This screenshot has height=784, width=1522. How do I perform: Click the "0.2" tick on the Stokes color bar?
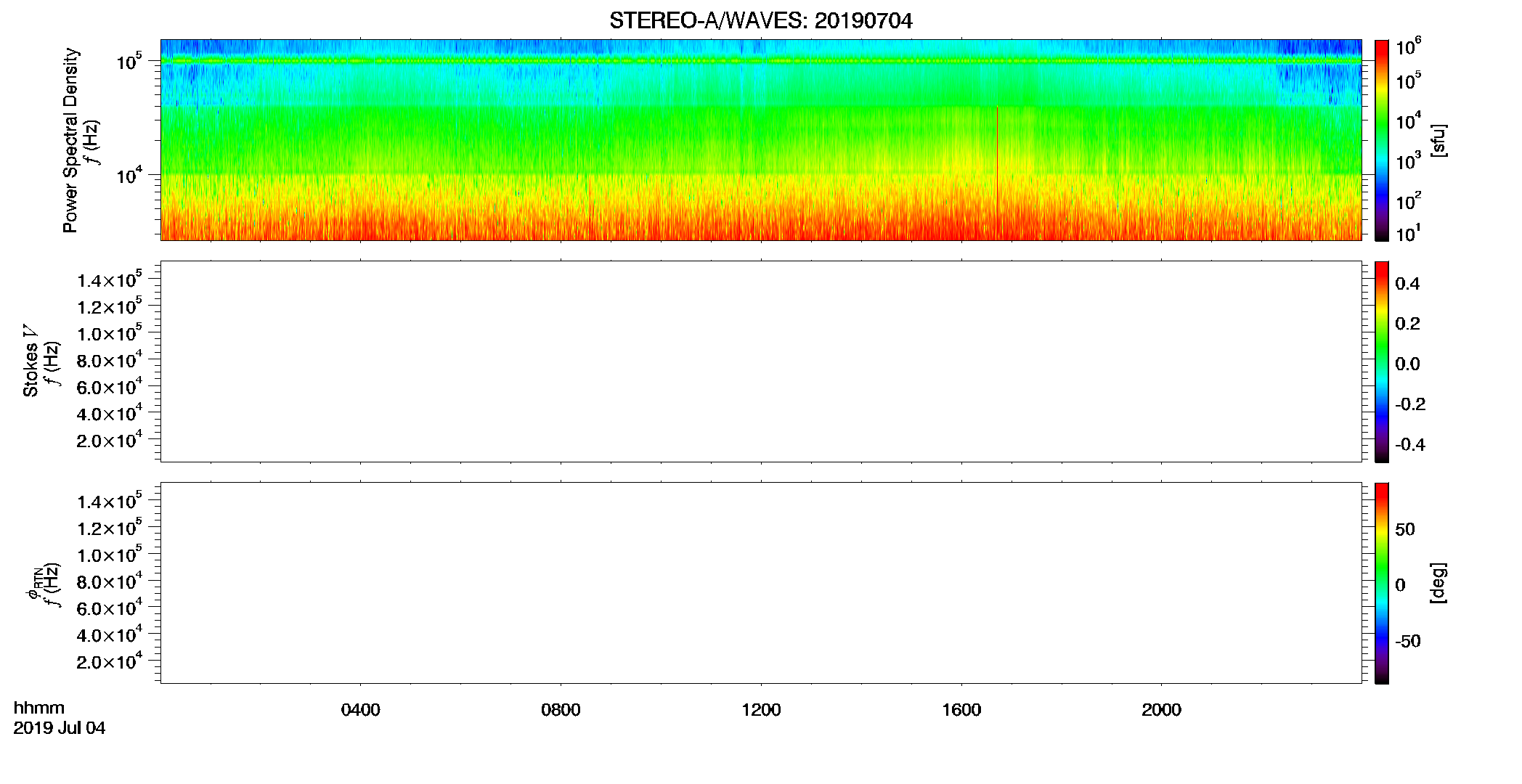pos(1407,324)
